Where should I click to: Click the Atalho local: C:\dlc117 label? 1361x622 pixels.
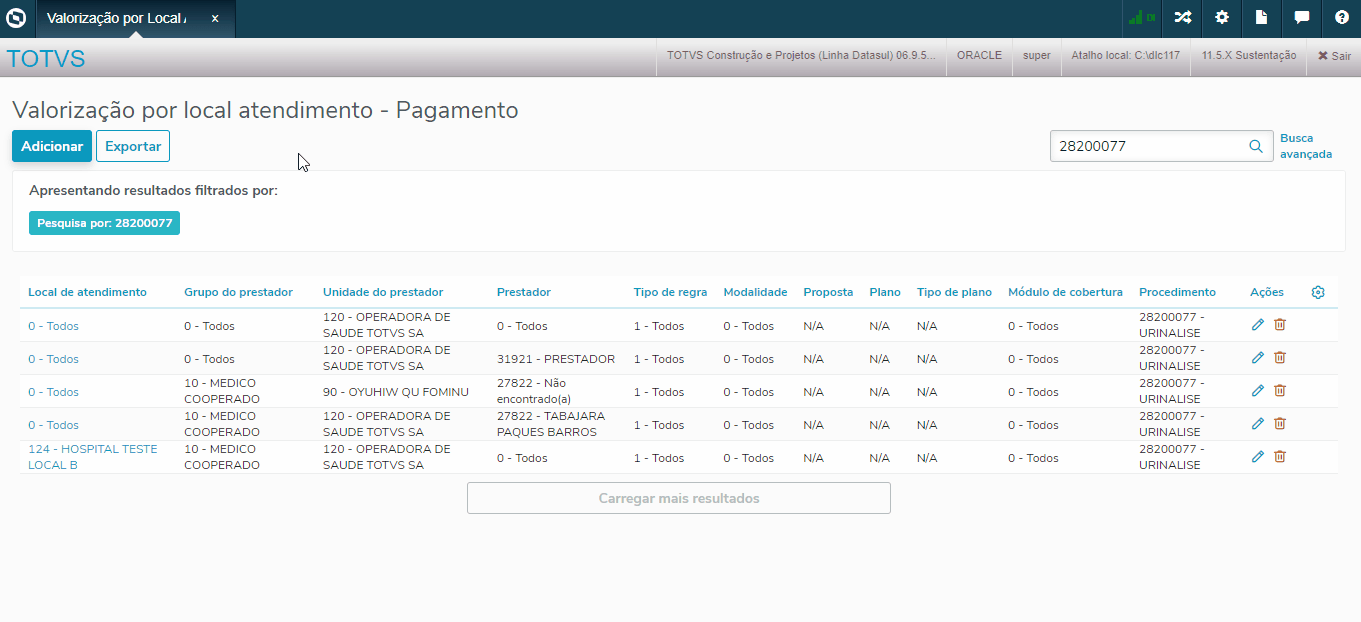(1128, 56)
